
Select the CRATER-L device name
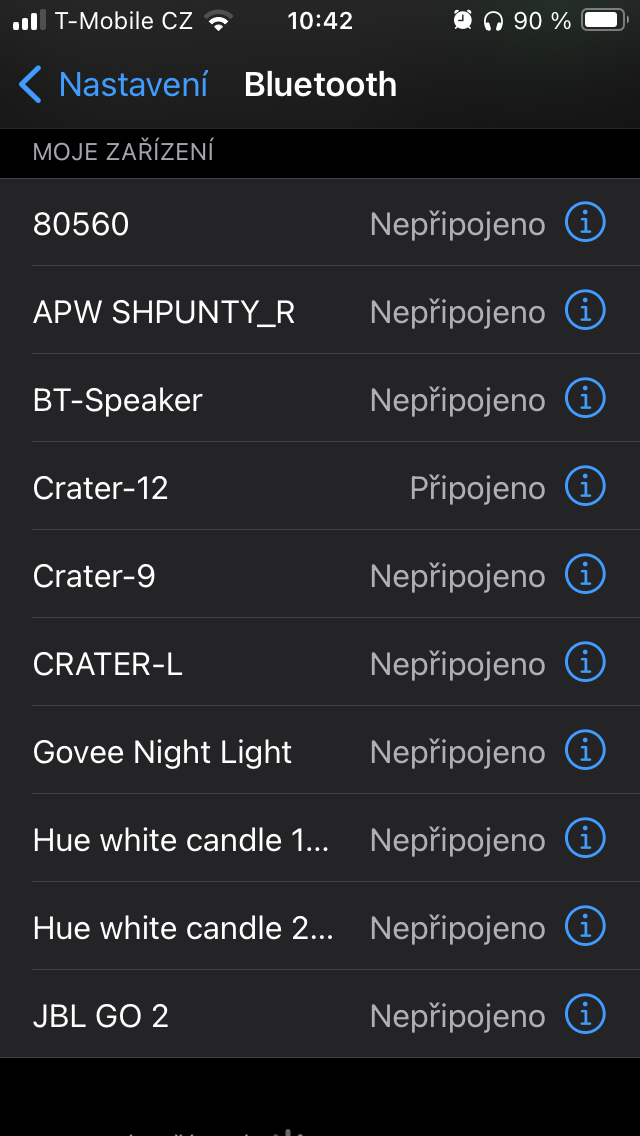point(108,664)
